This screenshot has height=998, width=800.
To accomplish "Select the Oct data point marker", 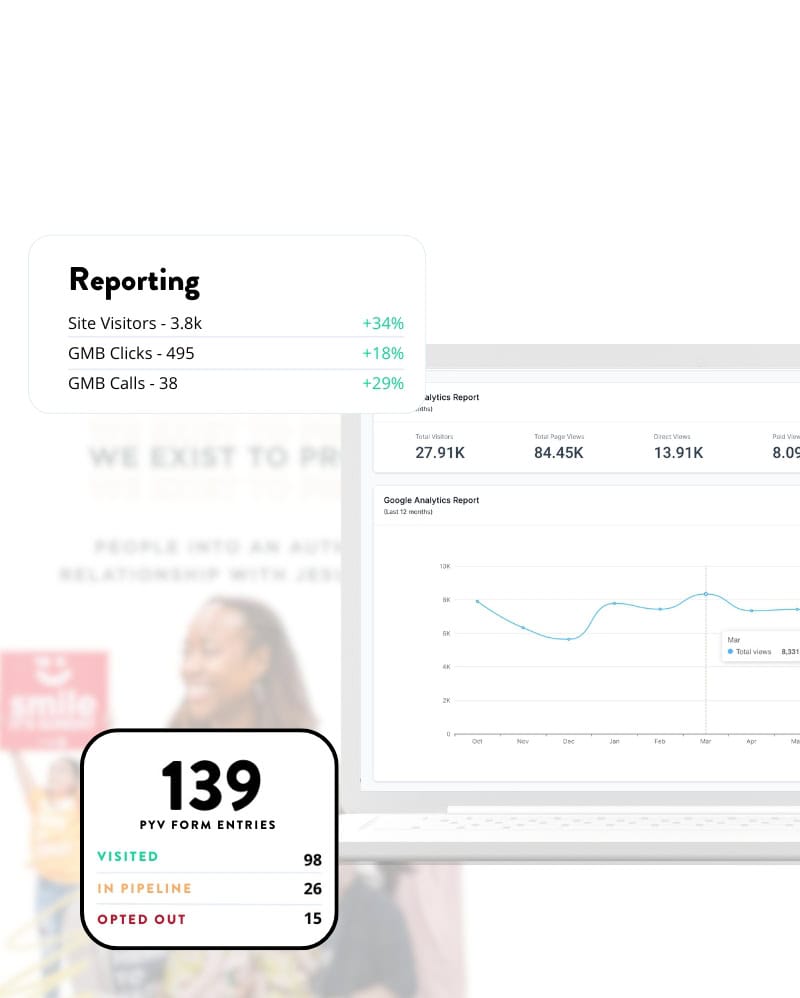I will 478,601.
